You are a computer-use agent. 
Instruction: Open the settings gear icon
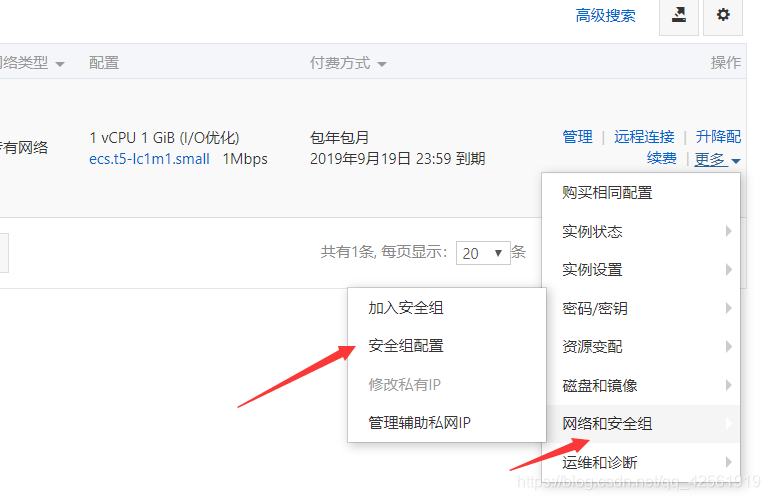click(x=723, y=15)
